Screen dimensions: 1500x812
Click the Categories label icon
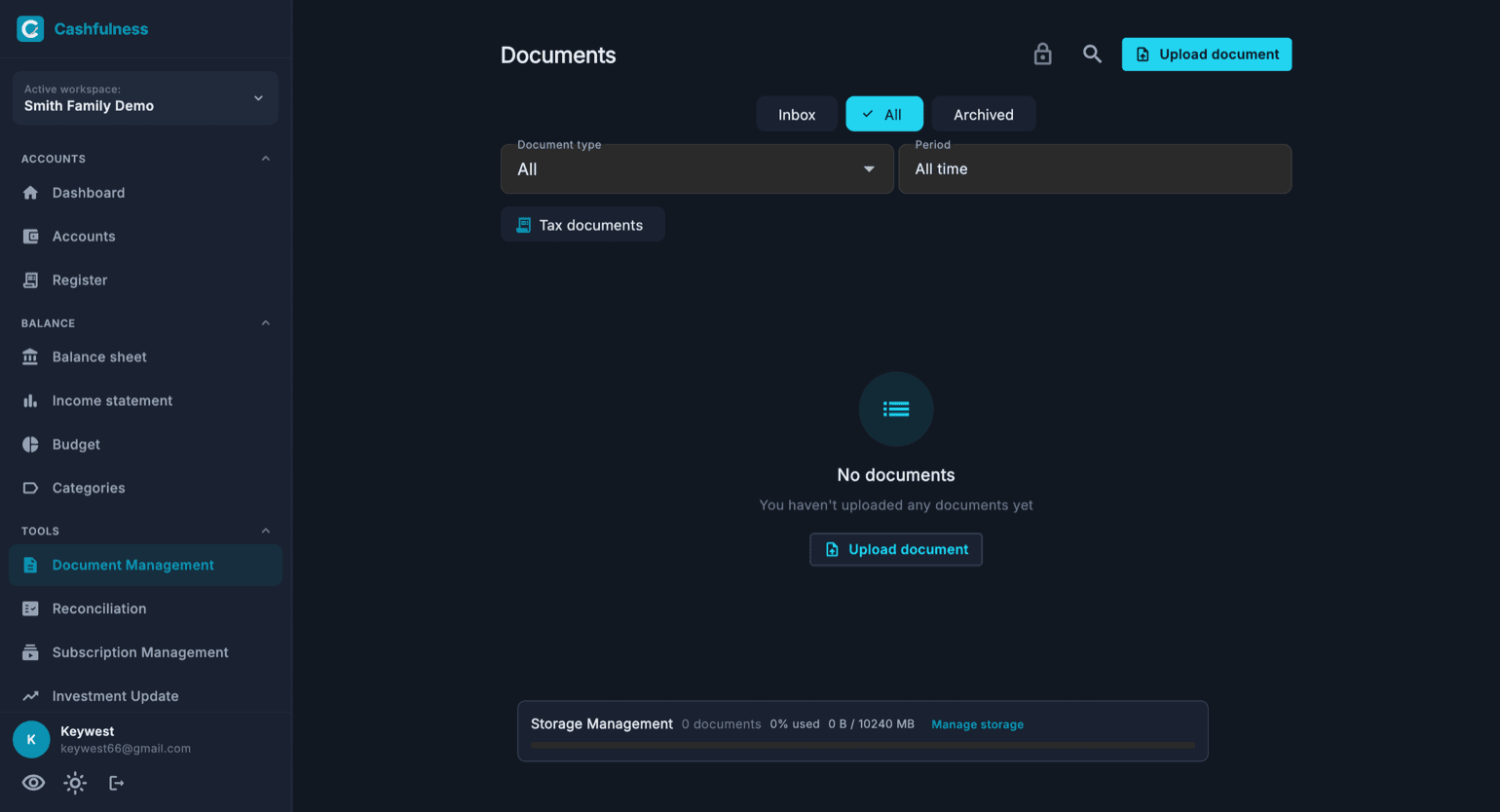(30, 488)
